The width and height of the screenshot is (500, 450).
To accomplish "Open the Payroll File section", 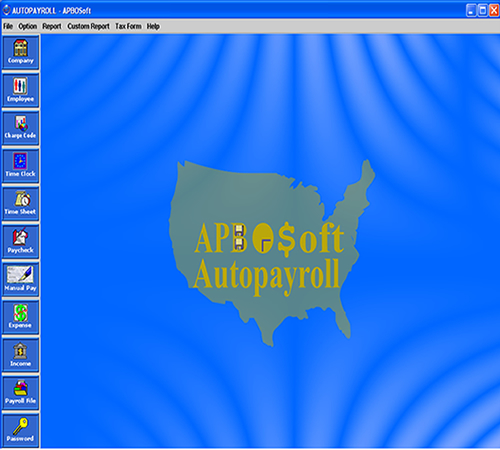I will (x=20, y=392).
